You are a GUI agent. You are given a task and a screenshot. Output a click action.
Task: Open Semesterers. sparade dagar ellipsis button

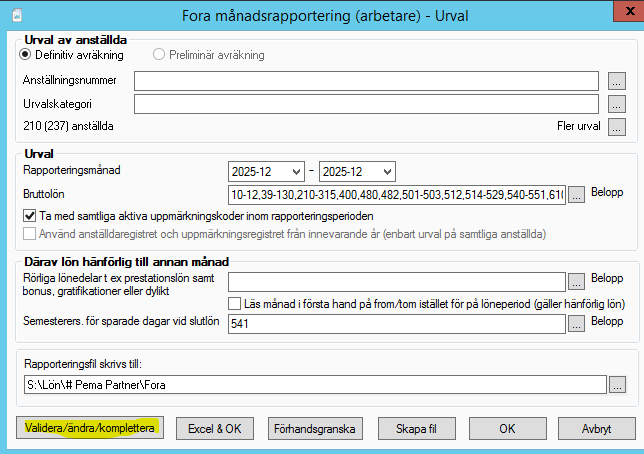(x=577, y=323)
